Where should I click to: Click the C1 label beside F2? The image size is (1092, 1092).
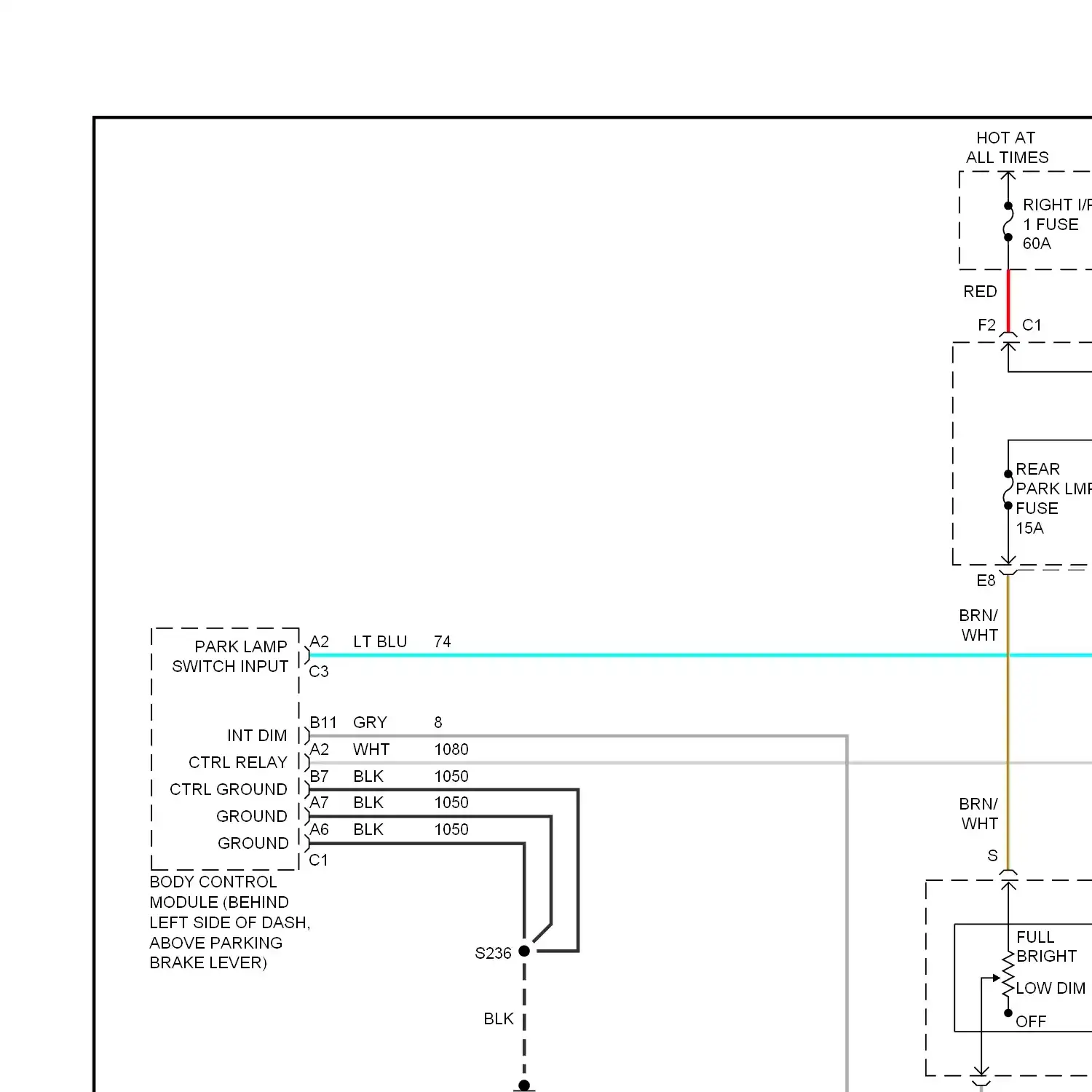1032,325
